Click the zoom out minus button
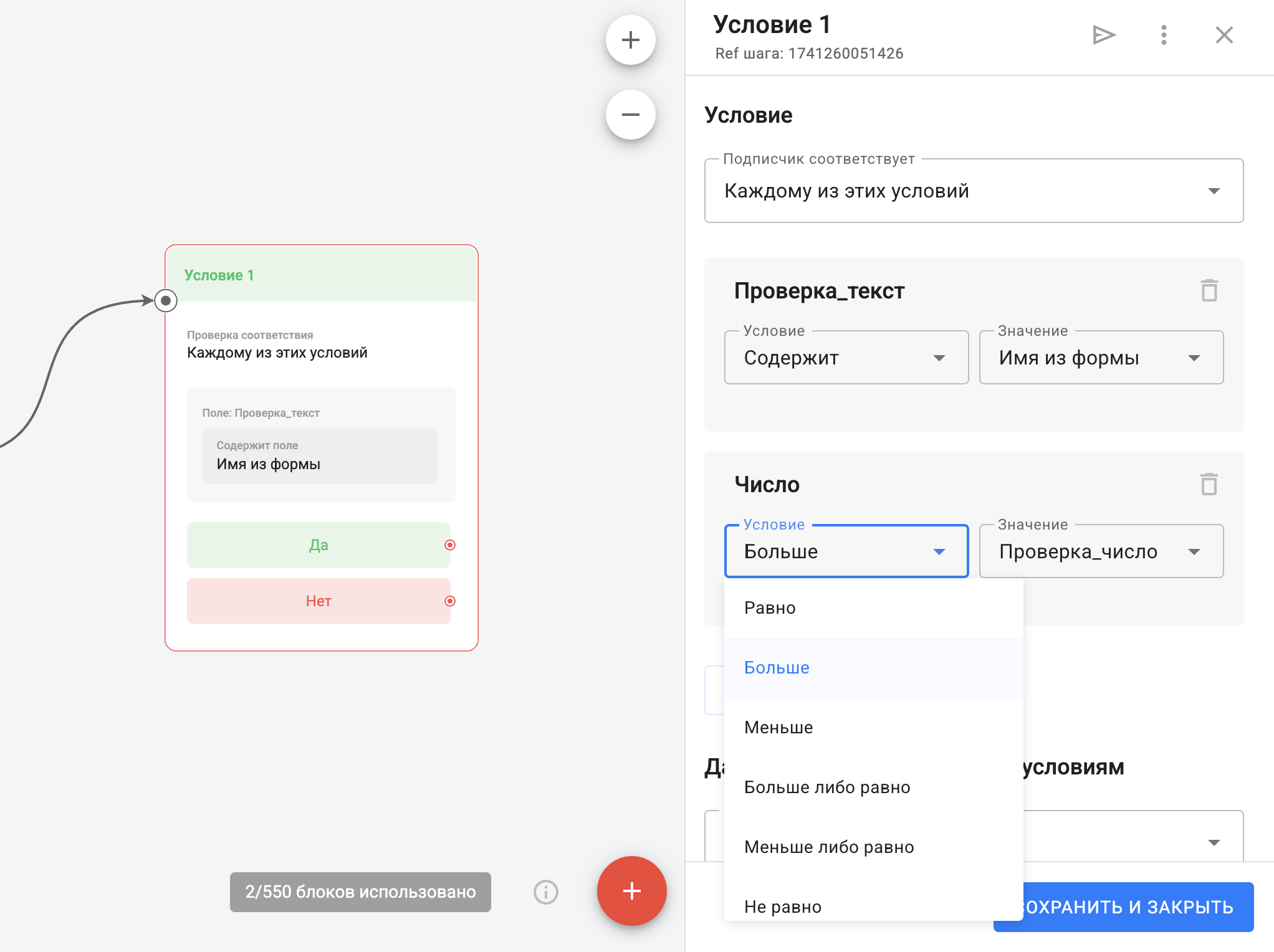1274x952 pixels. [x=630, y=115]
